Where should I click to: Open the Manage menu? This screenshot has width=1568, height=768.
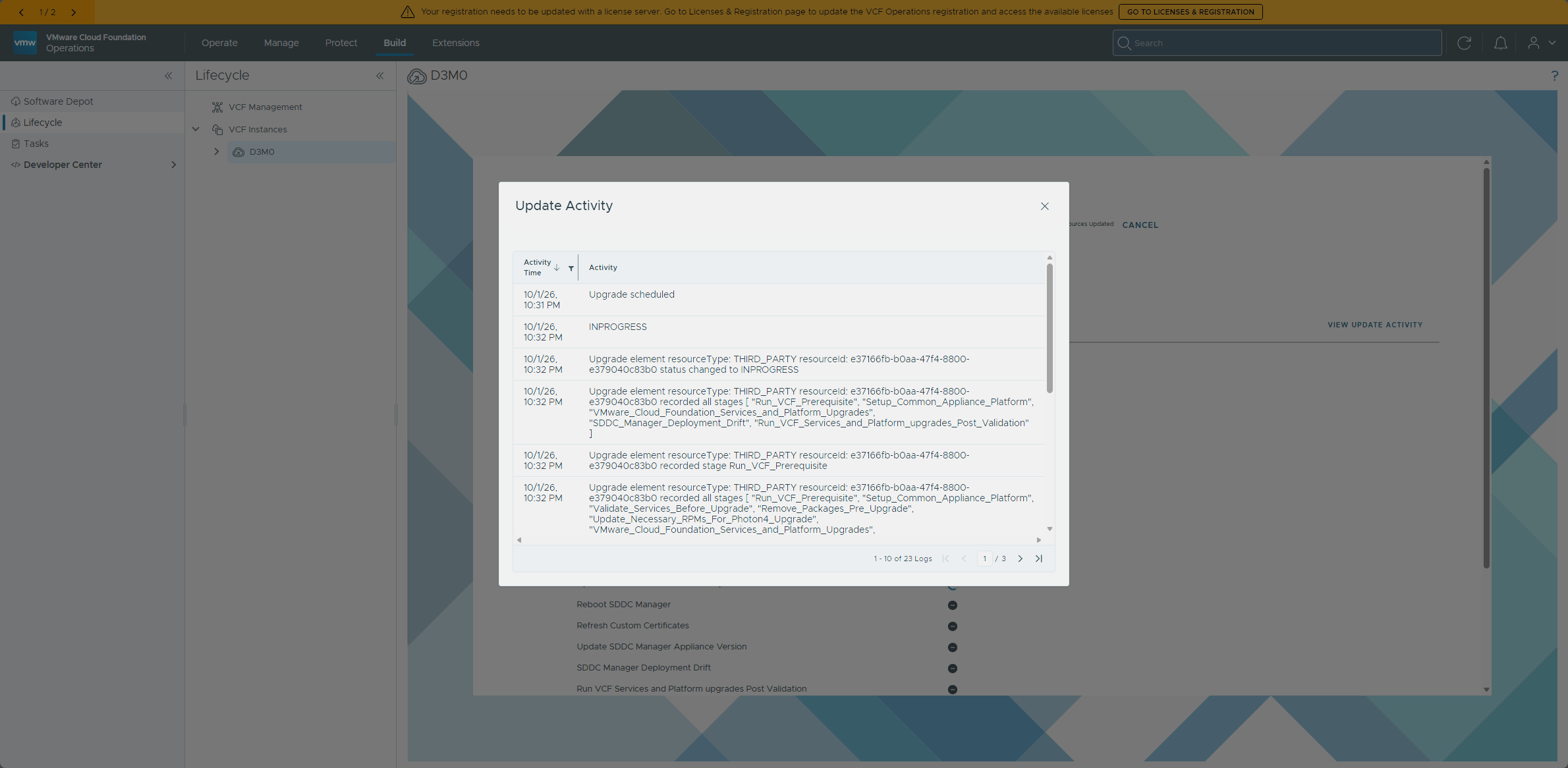pos(281,43)
